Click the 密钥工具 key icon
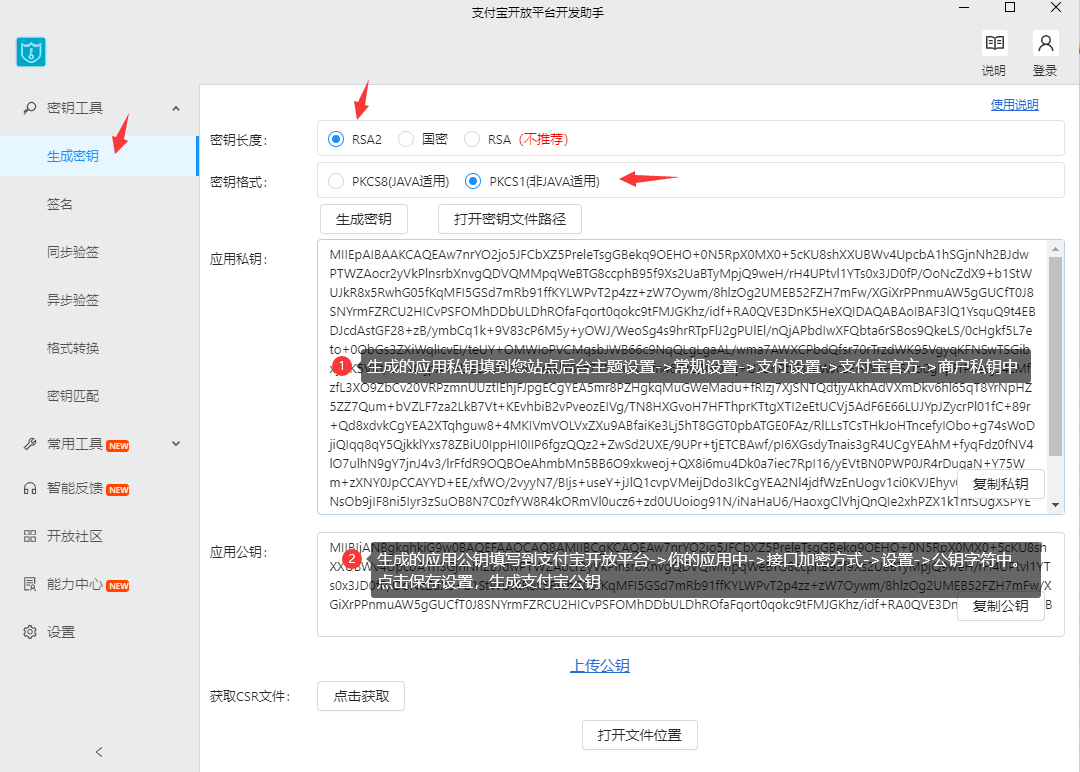Viewport: 1080px width, 772px height. (30, 108)
